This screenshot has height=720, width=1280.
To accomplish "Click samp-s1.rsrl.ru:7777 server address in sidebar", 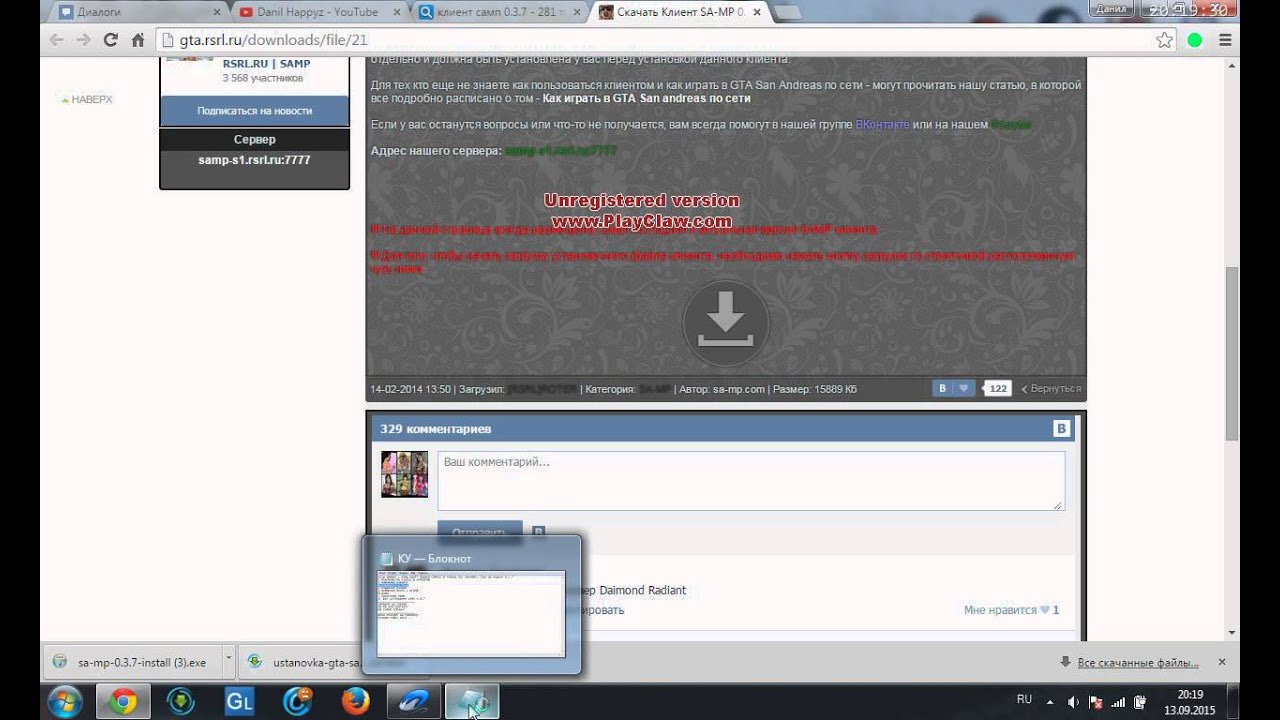I will tap(254, 160).
